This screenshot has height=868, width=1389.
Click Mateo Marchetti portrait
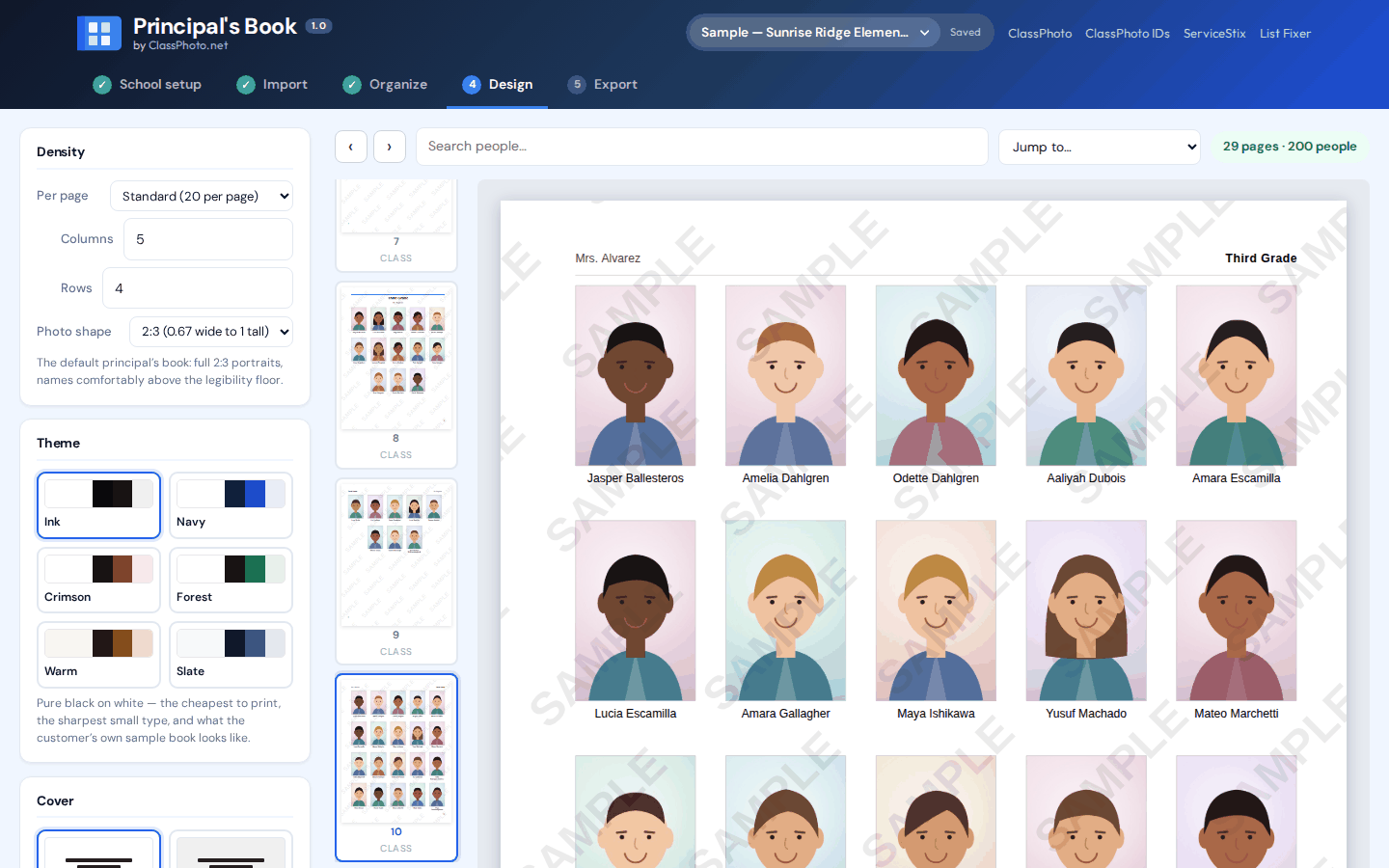(x=1237, y=610)
